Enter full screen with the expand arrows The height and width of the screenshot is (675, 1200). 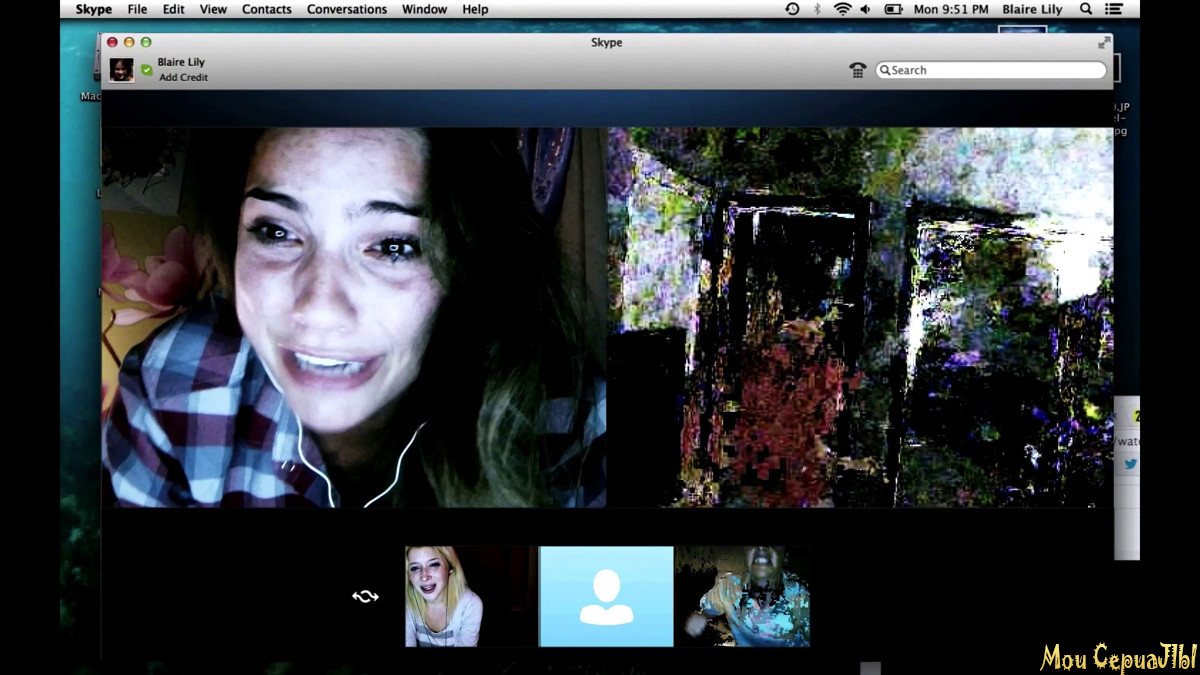1104,42
